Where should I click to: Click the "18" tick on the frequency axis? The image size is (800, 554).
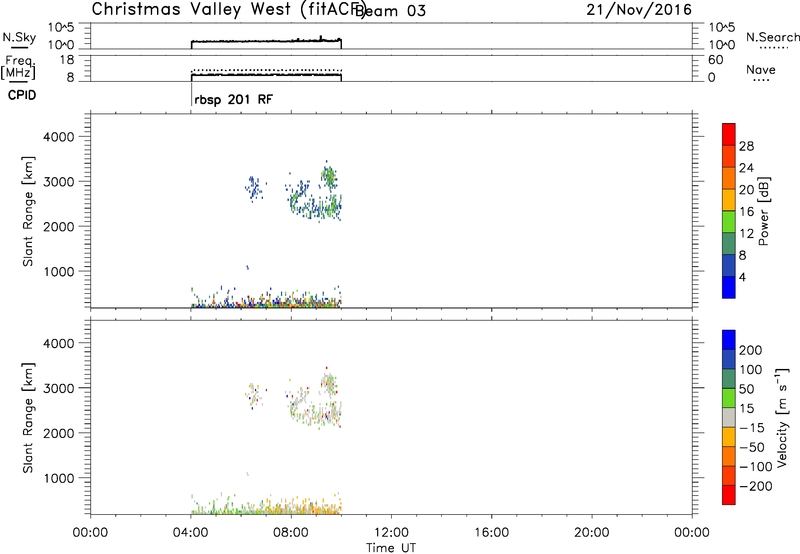click(67, 60)
